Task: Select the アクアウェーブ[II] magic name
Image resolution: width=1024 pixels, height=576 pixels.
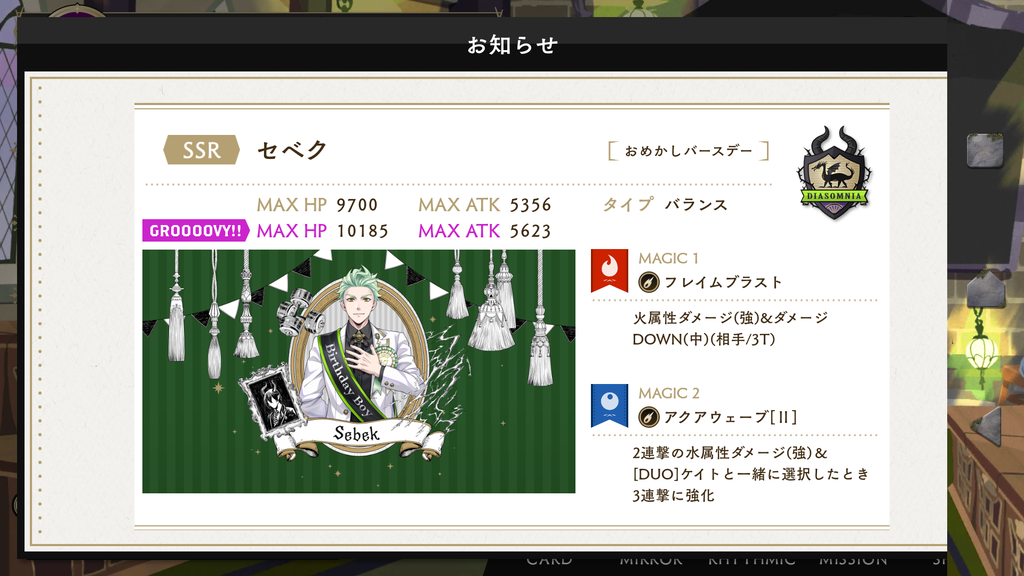Action: click(x=730, y=417)
